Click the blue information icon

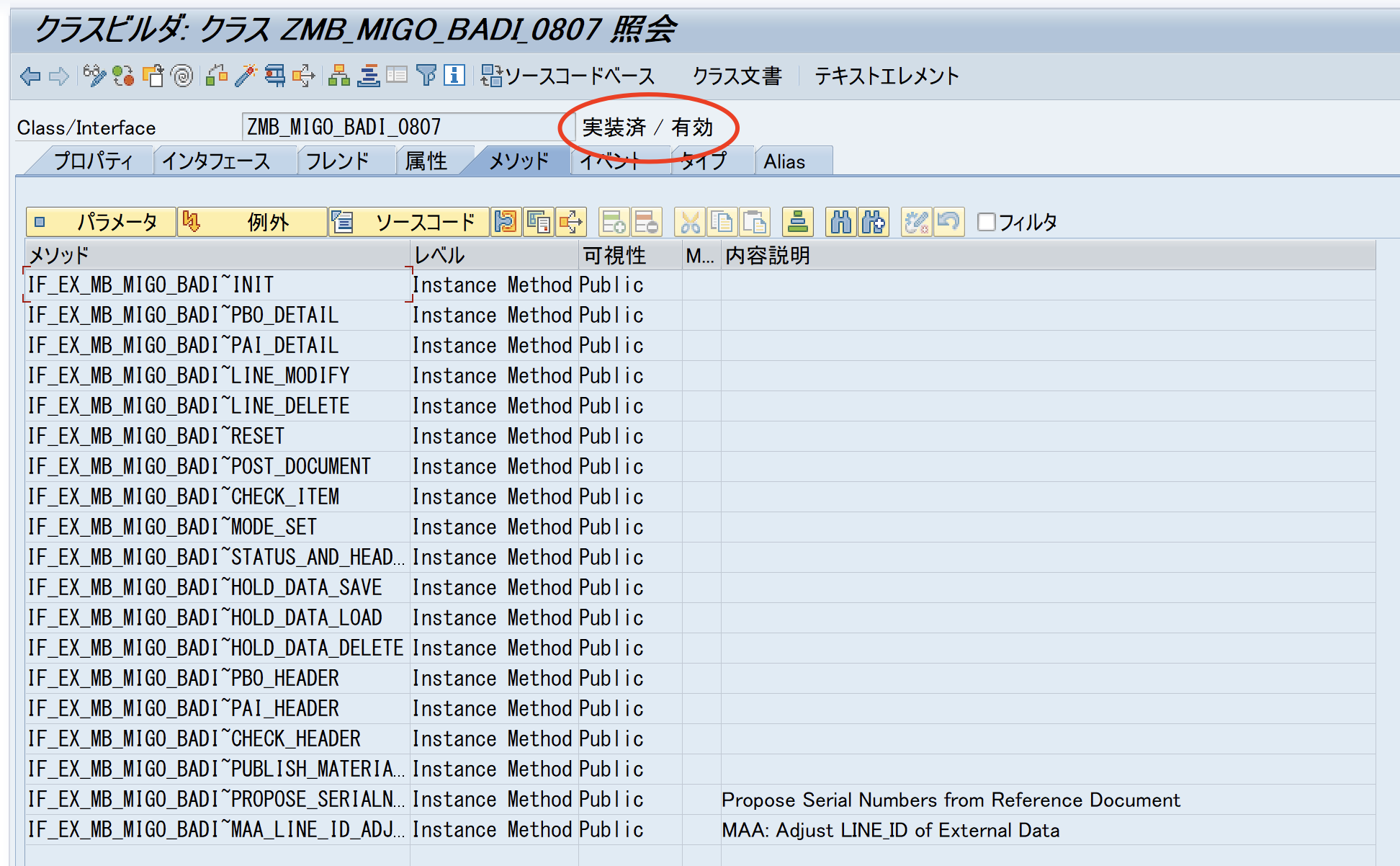click(x=454, y=76)
